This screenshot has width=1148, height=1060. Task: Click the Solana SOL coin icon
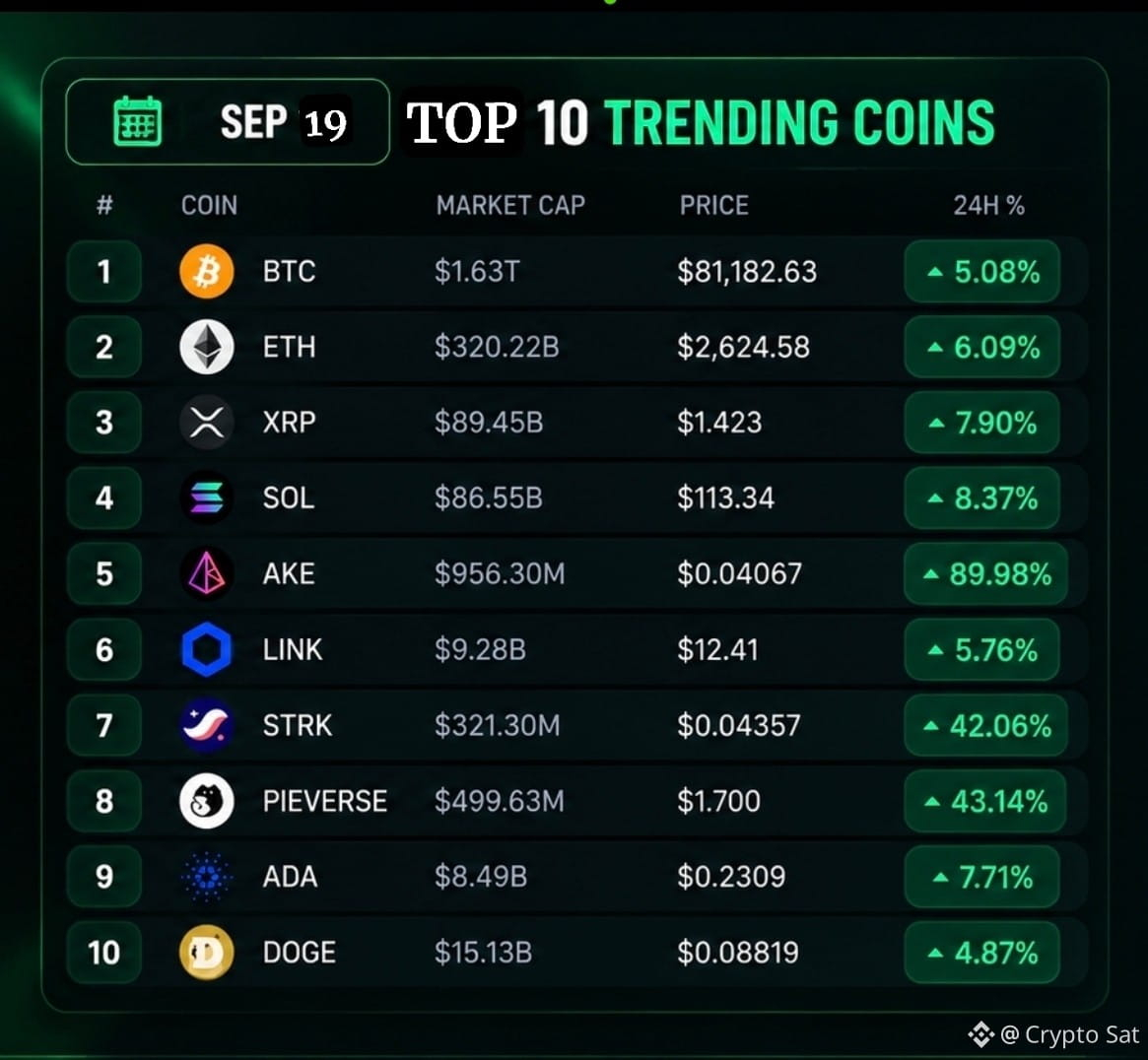point(207,497)
